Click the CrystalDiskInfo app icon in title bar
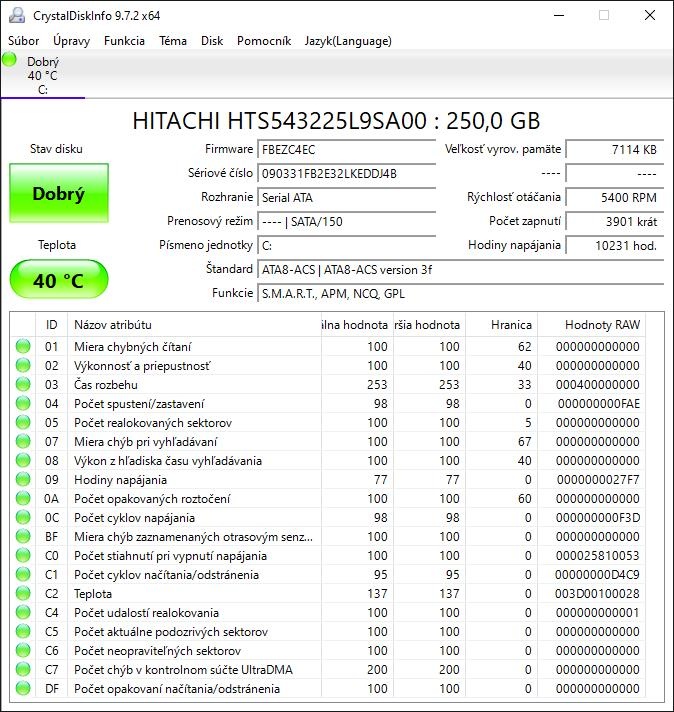The height and width of the screenshot is (712, 674). click(17, 15)
